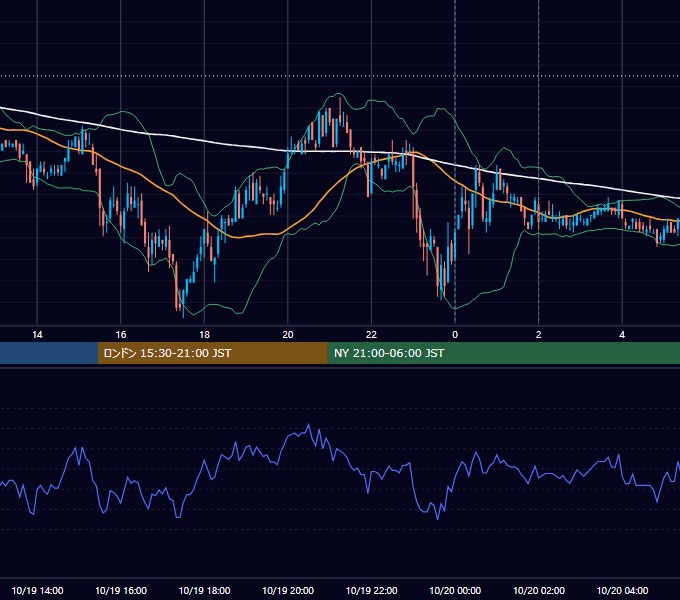Click the date label 10/20 00:00

[455, 590]
